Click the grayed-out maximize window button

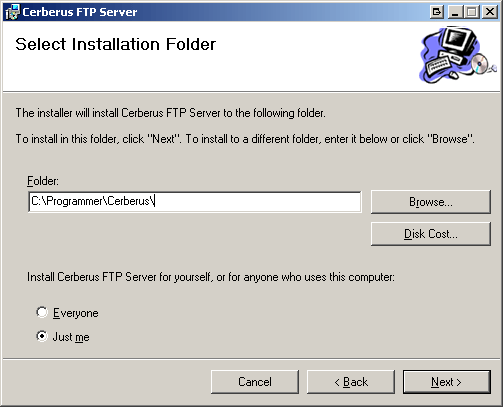pos(472,12)
